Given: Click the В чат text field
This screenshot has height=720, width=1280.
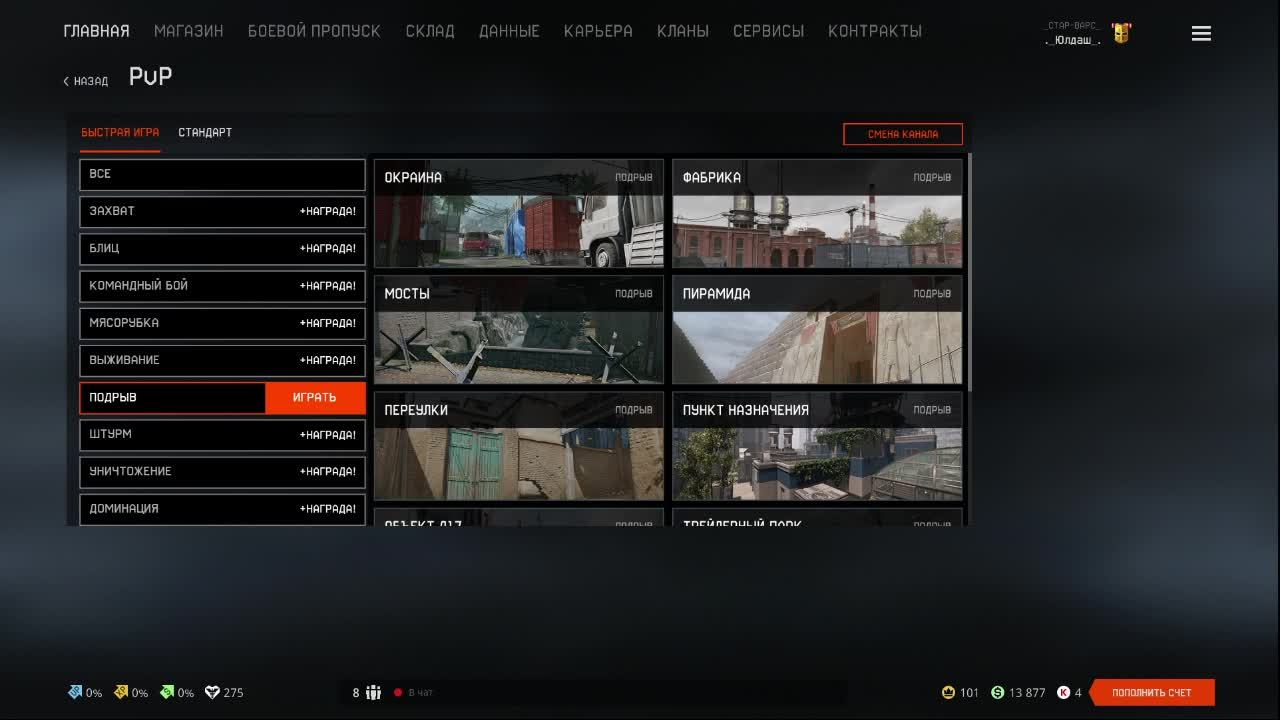Looking at the screenshot, I should coord(421,692).
